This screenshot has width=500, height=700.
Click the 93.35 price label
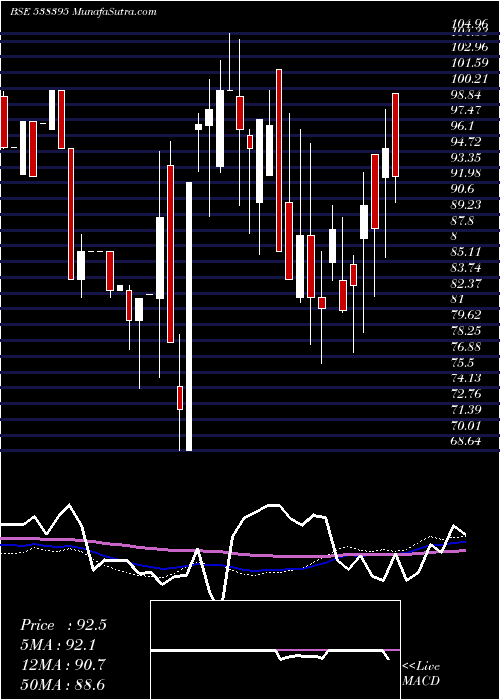click(466, 158)
